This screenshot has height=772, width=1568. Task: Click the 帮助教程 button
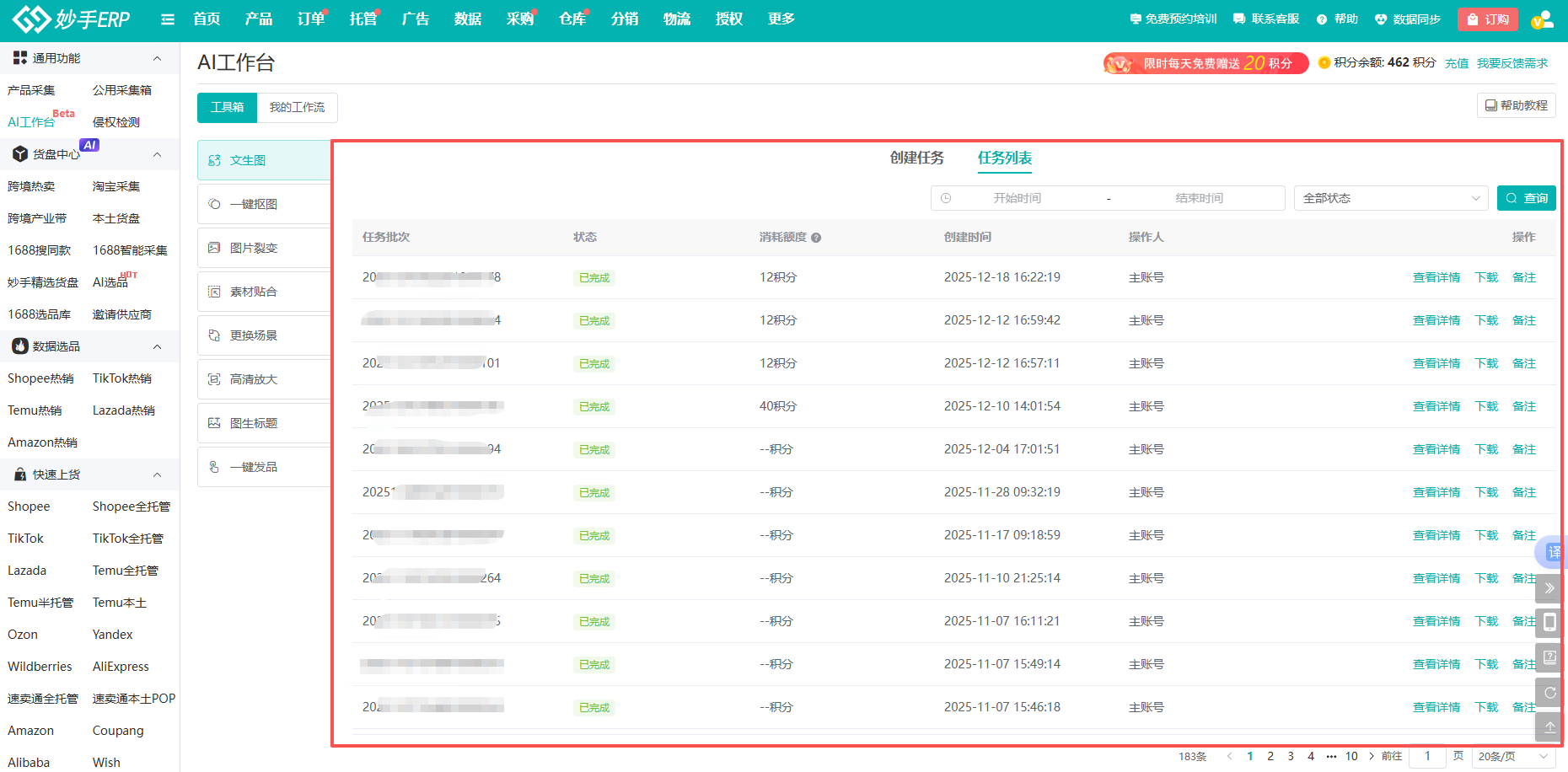[x=1516, y=105]
